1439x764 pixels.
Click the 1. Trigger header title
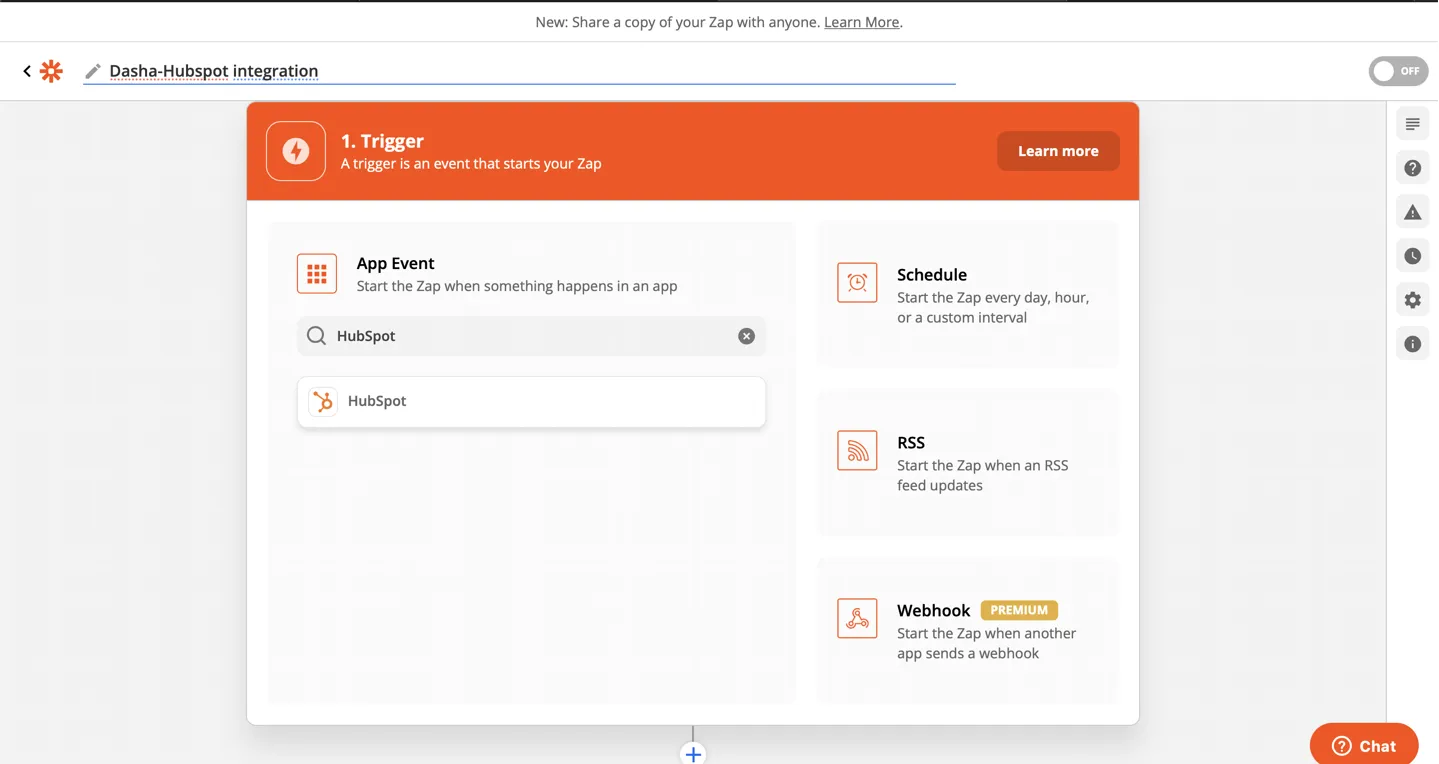(382, 141)
